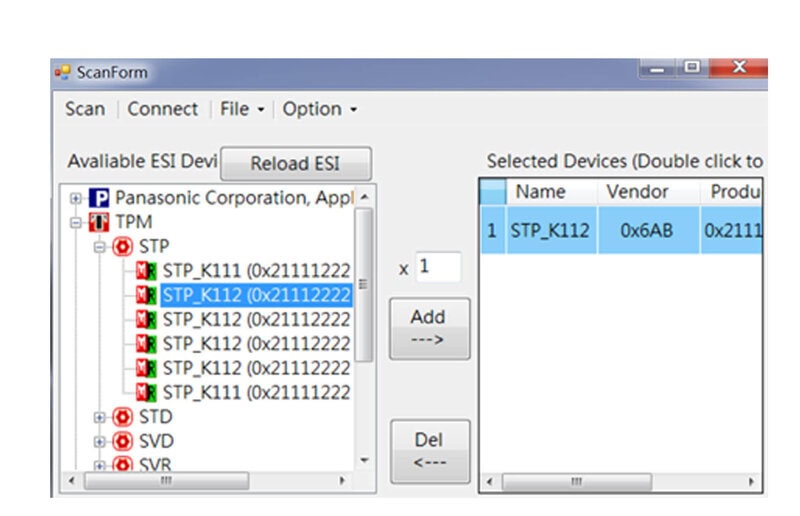The image size is (800, 516).
Task: Click the tree horizontal scrollbar left arrow
Action: [72, 481]
